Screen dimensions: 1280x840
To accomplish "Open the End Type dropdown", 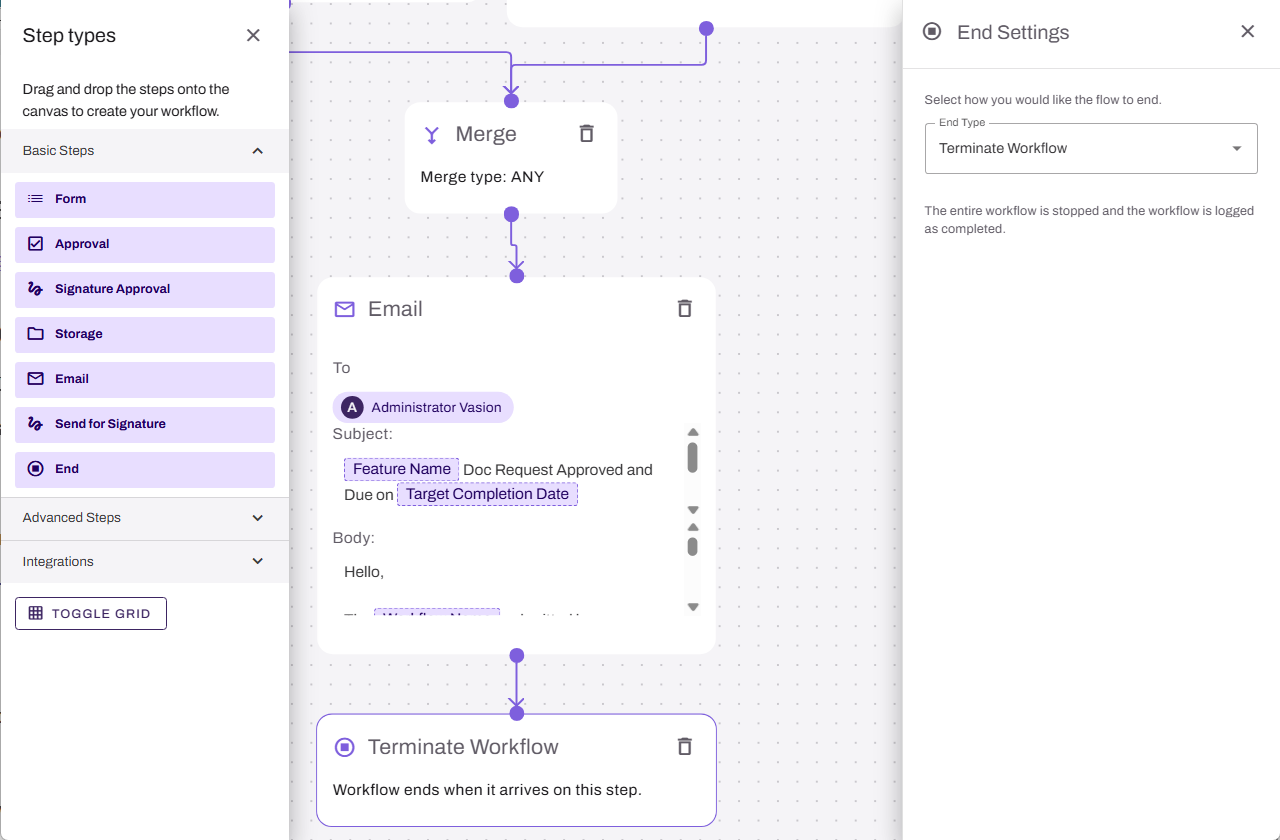I will pos(1091,148).
